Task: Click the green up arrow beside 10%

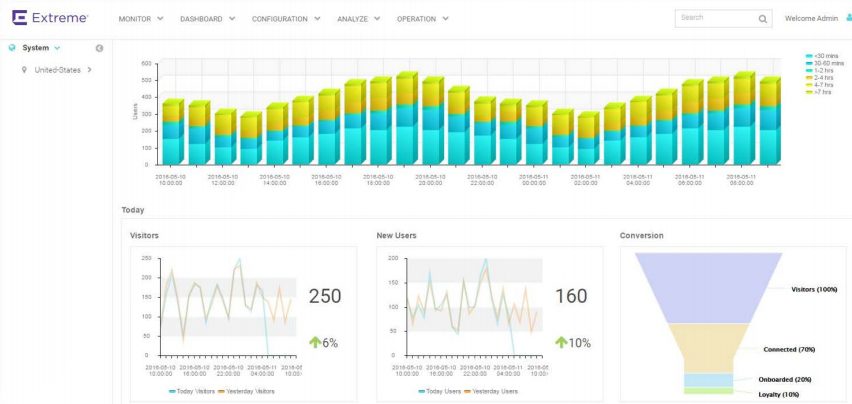Action: tap(561, 343)
